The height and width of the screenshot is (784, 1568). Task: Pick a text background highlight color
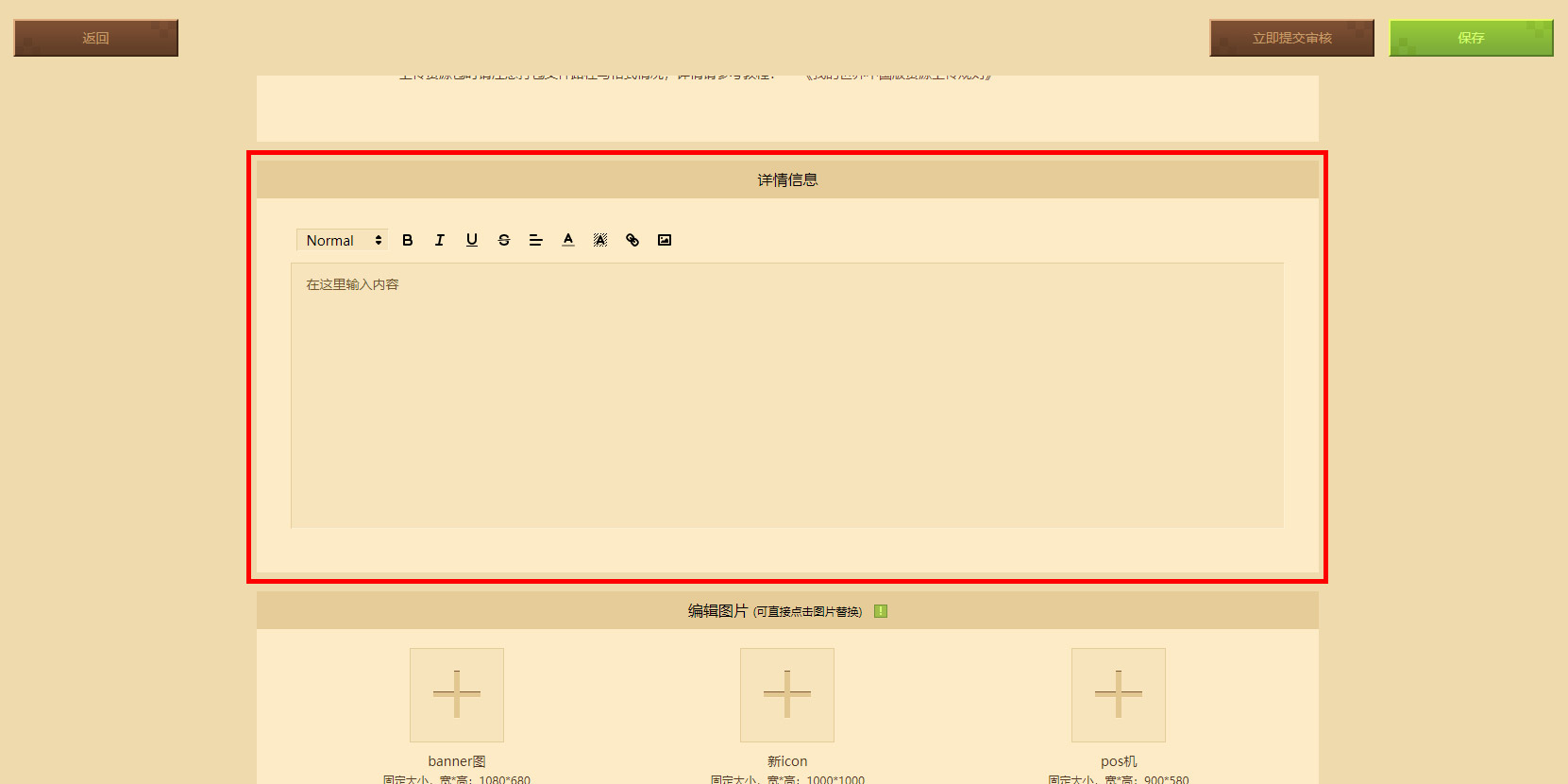(600, 240)
